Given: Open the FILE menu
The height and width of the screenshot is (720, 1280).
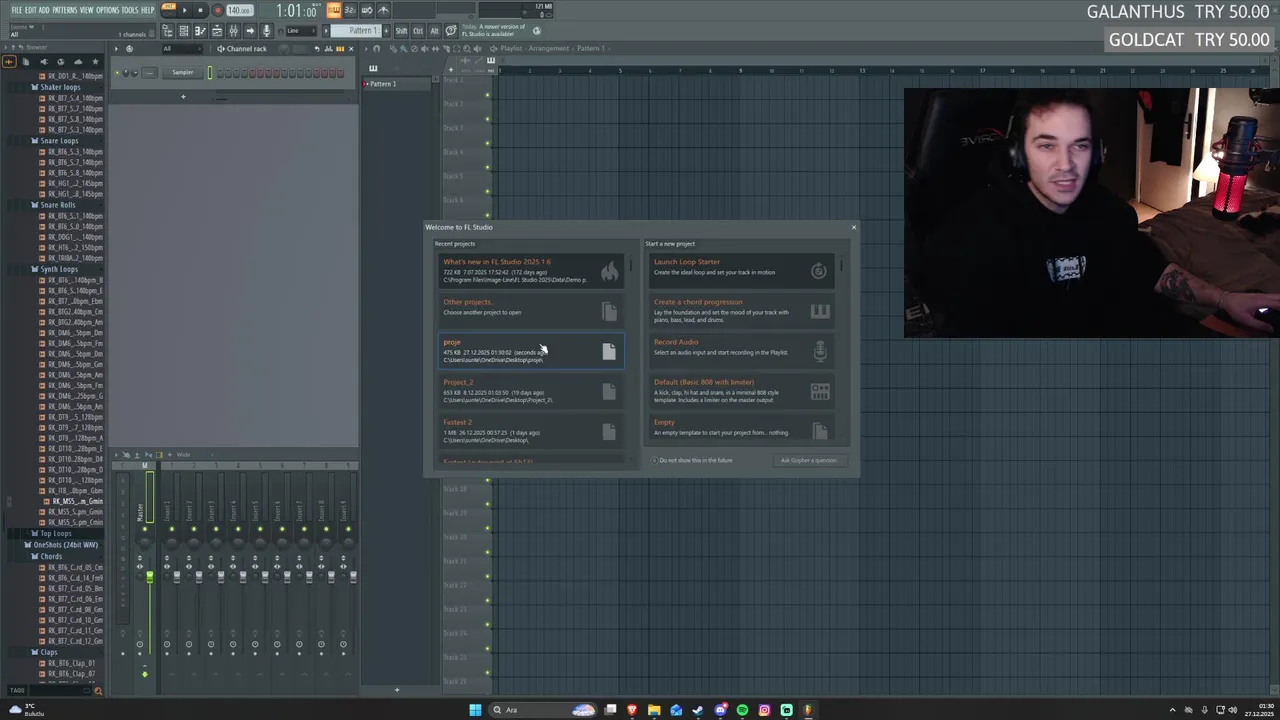Looking at the screenshot, I should tap(16, 10).
